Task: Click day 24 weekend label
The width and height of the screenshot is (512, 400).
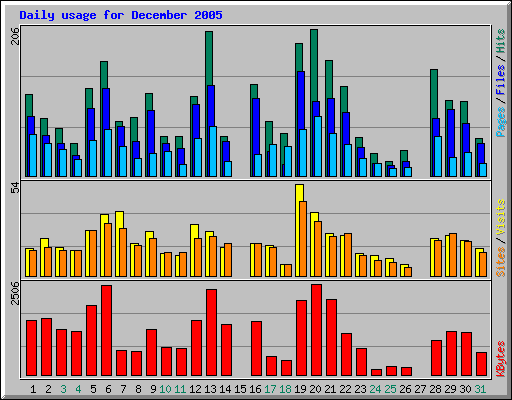Action: pos(375,389)
